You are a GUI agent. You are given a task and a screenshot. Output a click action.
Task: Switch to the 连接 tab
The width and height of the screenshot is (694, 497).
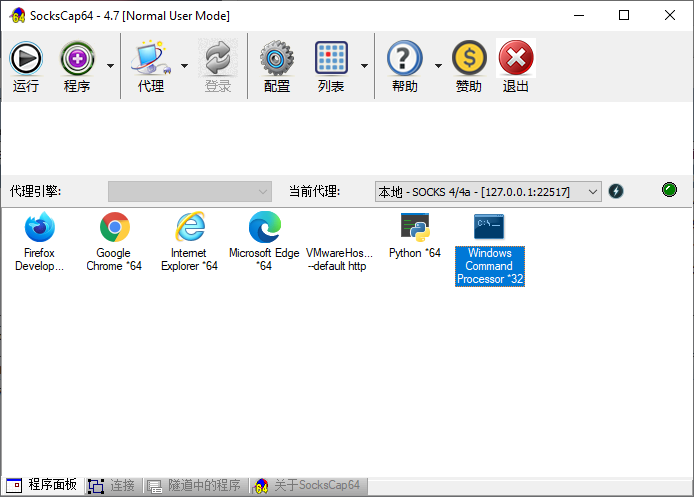tap(112, 485)
